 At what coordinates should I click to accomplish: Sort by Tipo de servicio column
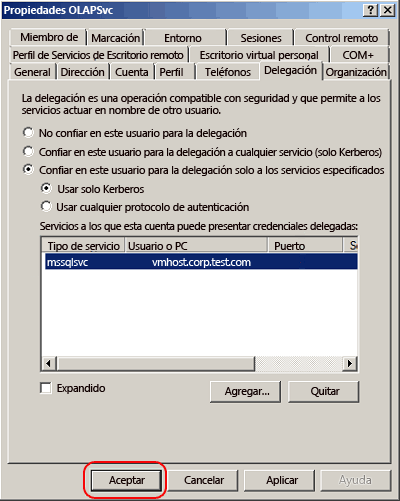(83, 246)
